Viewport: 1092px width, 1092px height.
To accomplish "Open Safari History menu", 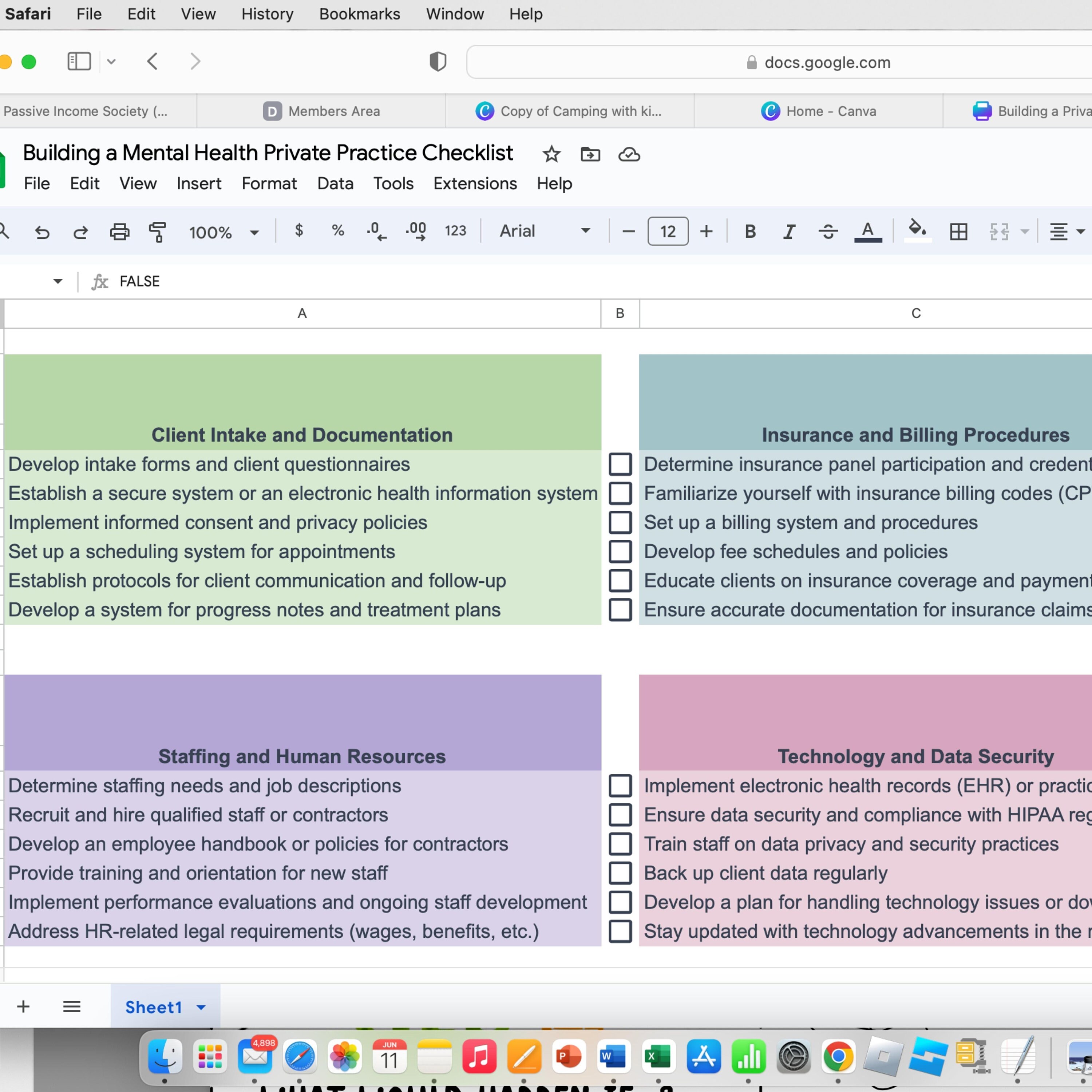I will coord(267,14).
